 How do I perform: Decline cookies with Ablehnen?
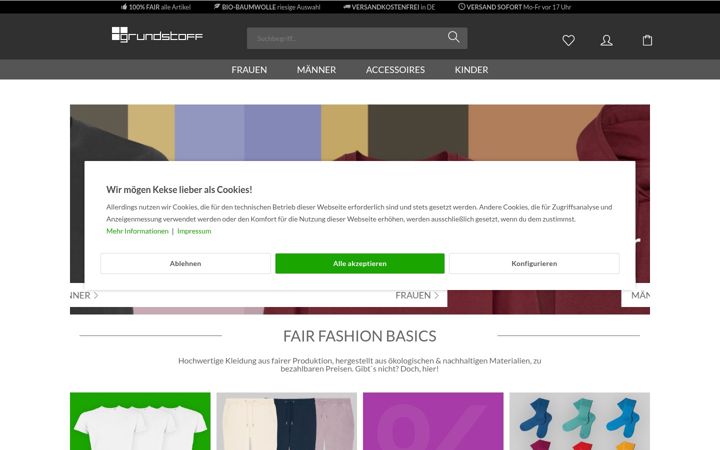(x=186, y=264)
